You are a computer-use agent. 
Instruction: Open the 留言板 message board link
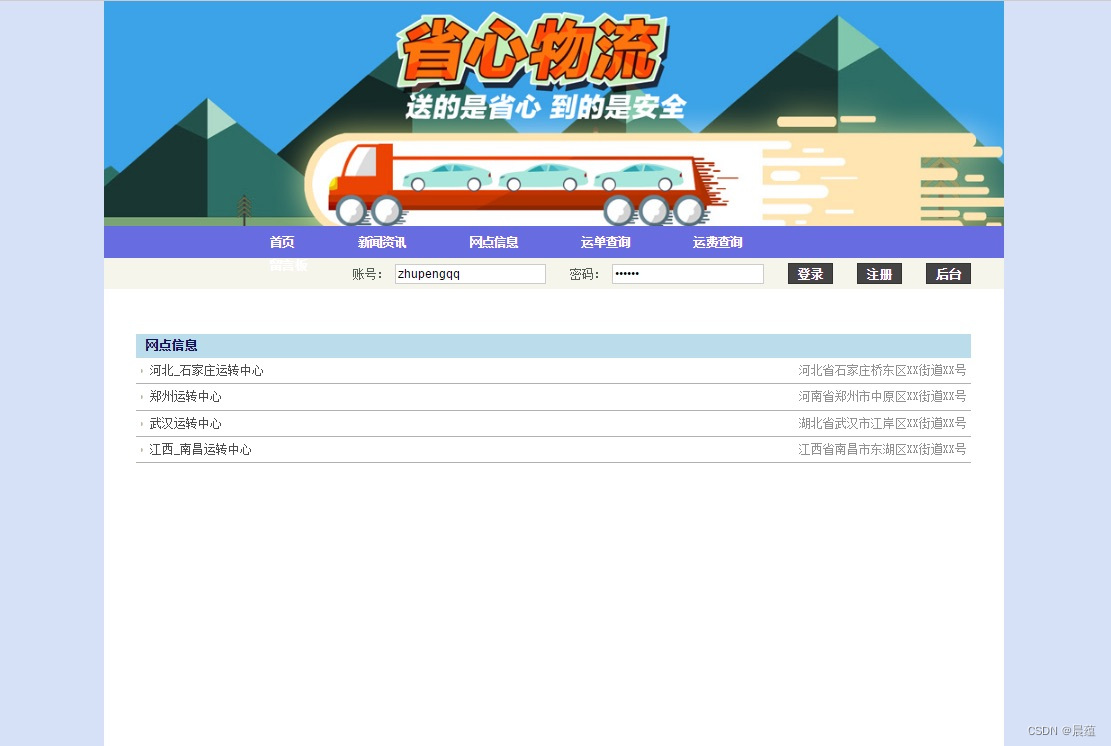[x=288, y=266]
